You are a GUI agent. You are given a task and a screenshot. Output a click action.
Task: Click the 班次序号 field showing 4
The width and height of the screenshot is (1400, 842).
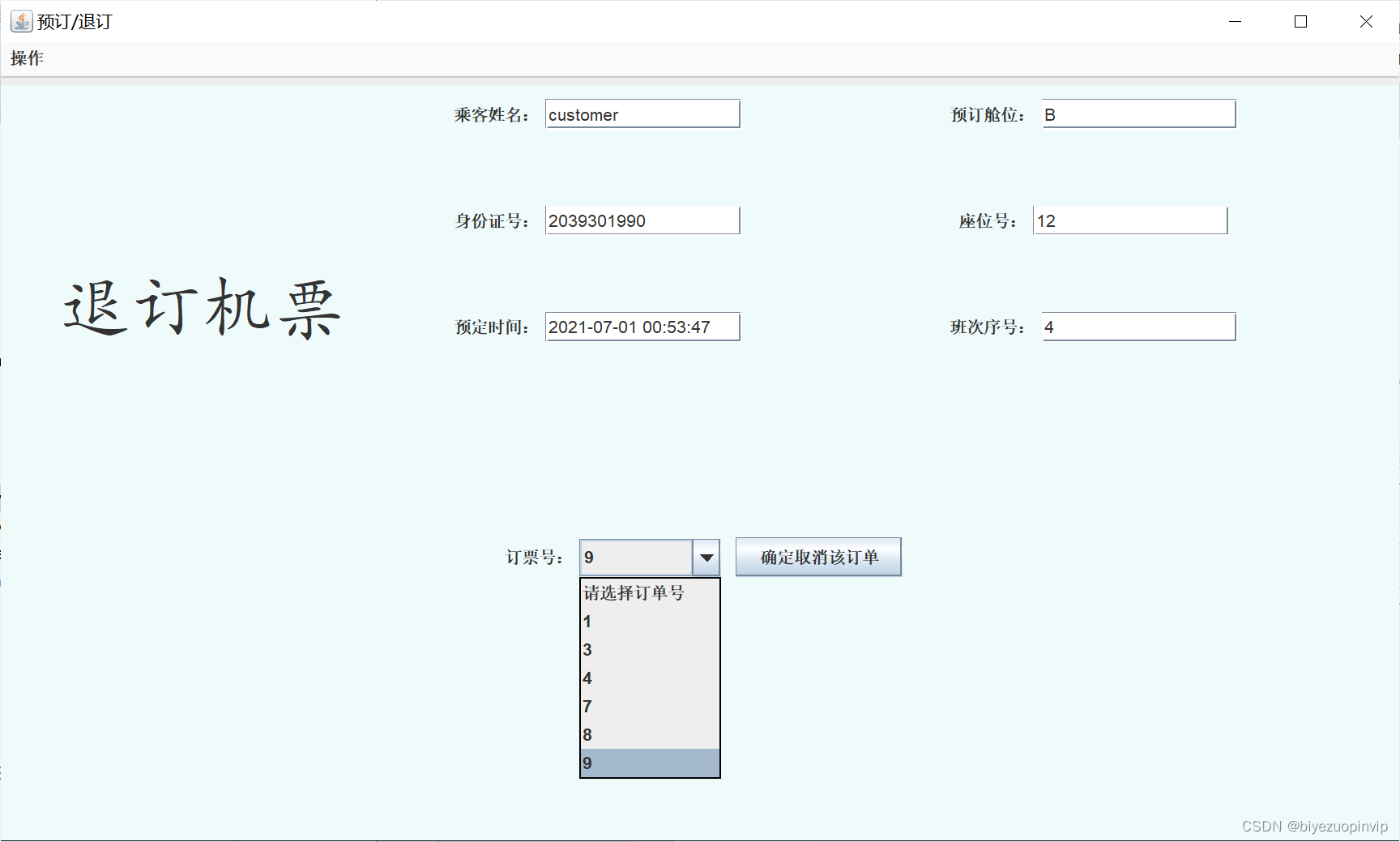click(x=1138, y=327)
